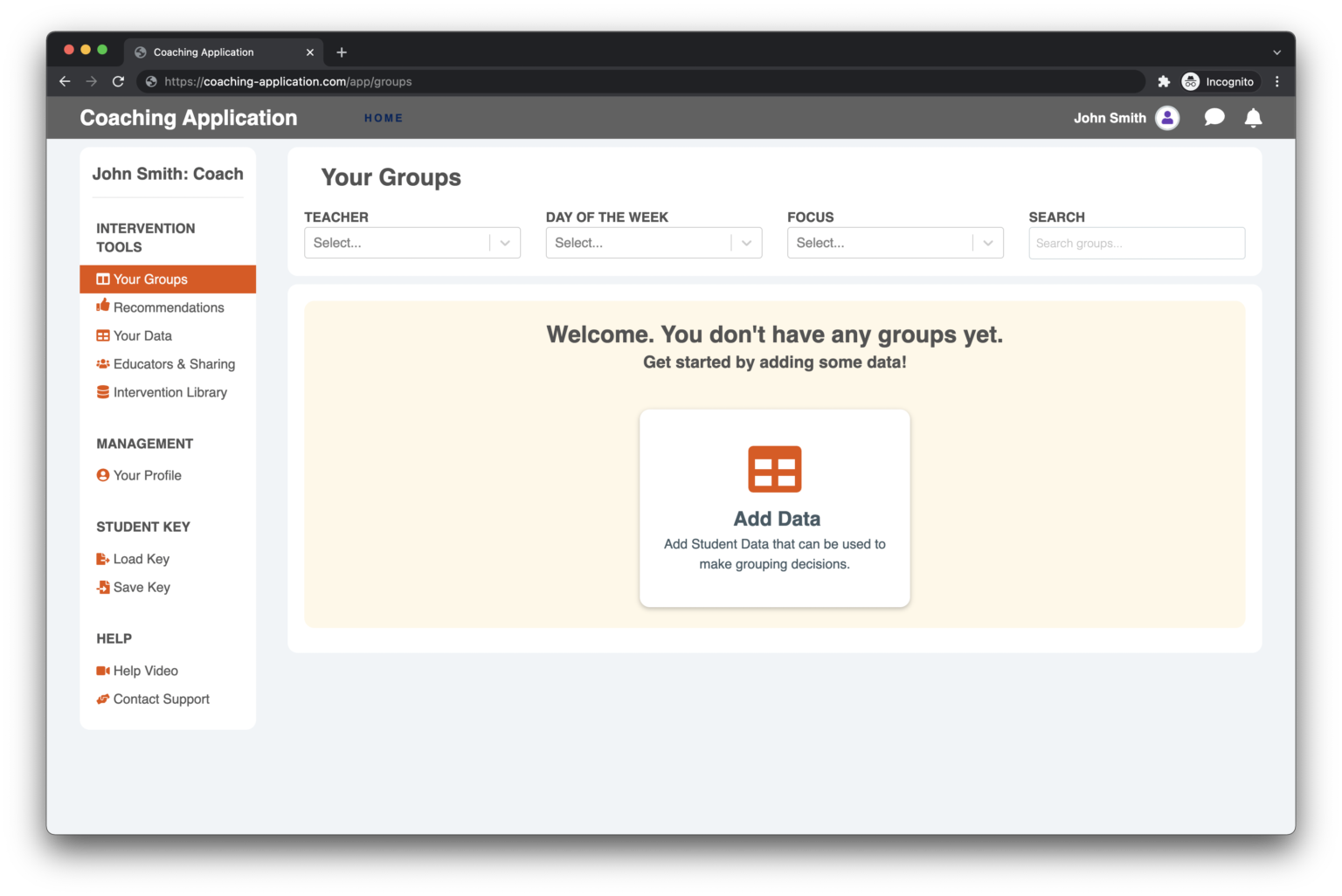Click the Load Key icon
The width and height of the screenshot is (1342, 896).
click(x=102, y=558)
